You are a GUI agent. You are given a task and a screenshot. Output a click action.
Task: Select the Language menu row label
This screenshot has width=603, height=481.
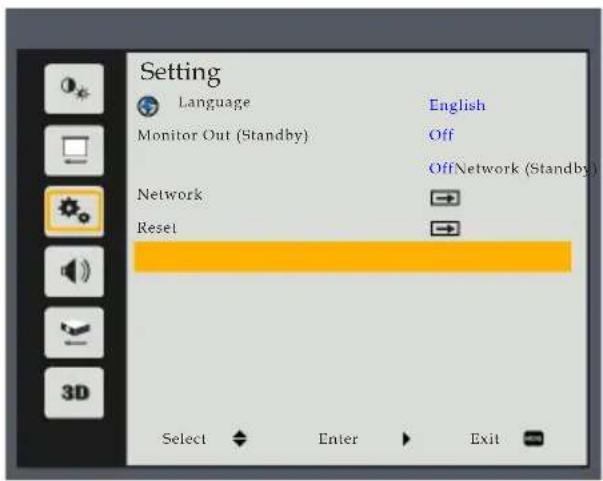coord(214,102)
